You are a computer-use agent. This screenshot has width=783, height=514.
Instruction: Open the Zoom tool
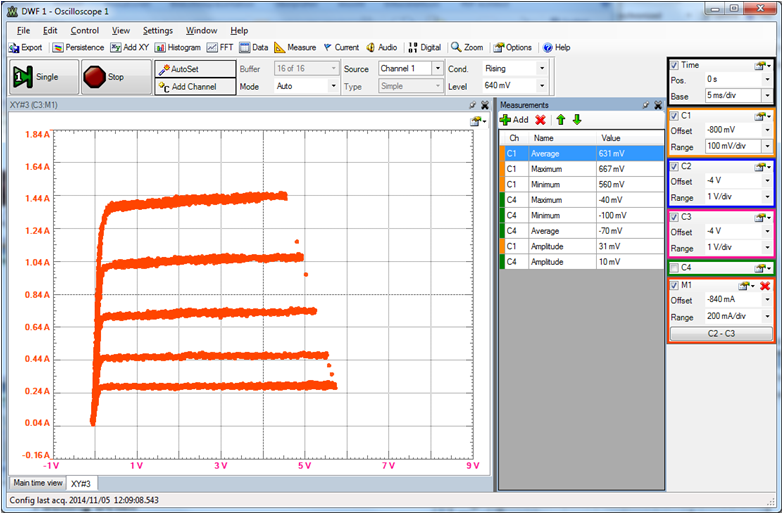pyautogui.click(x=456, y=47)
